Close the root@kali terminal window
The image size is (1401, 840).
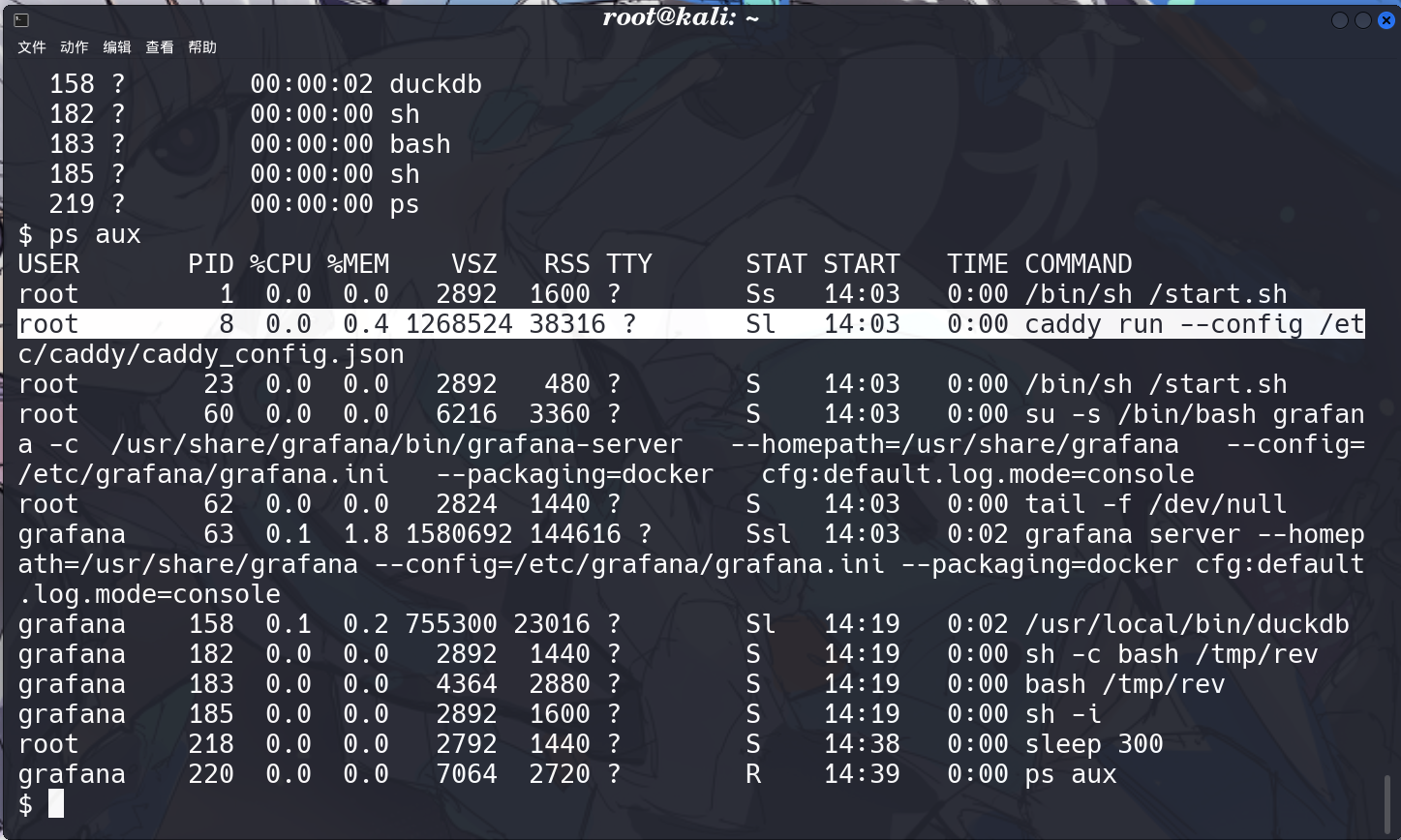1385,20
